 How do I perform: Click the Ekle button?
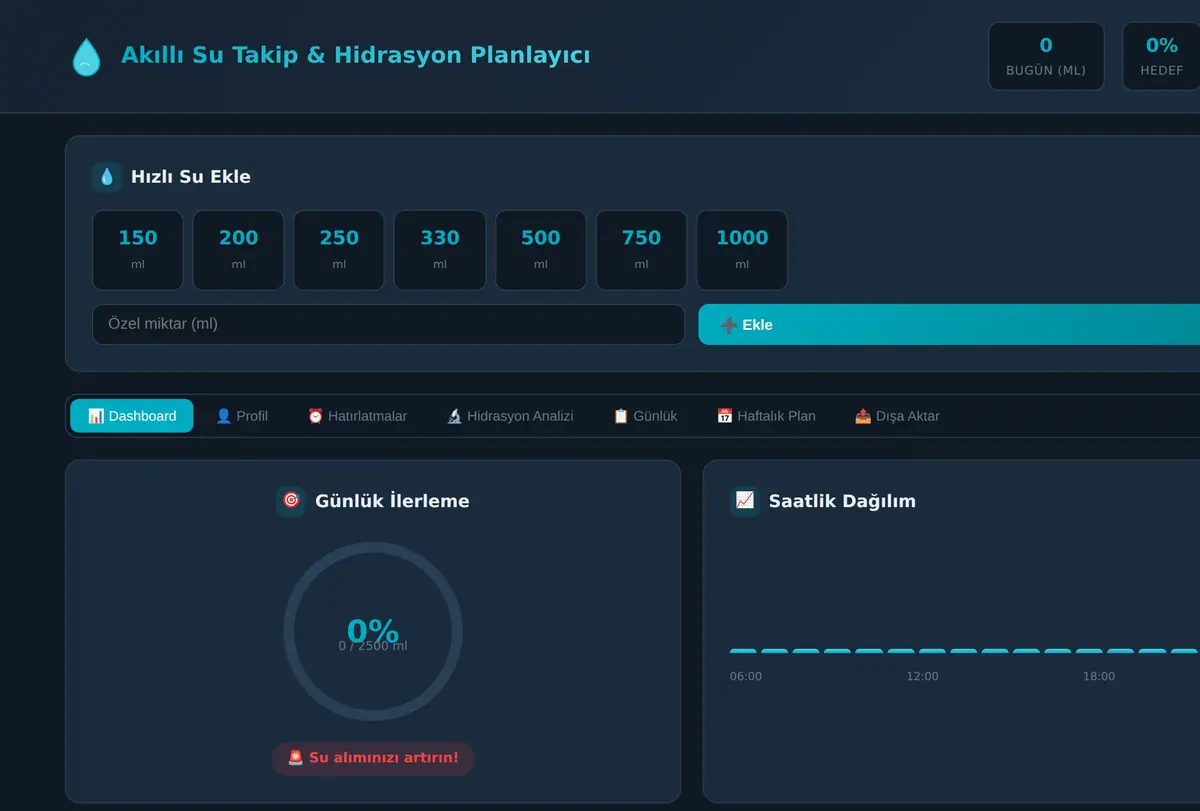(949, 325)
